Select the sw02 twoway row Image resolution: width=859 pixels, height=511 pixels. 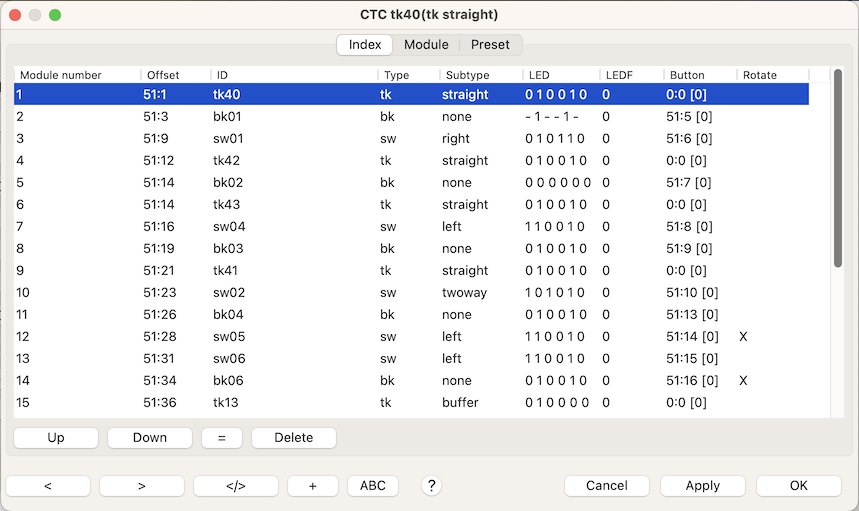coord(400,293)
